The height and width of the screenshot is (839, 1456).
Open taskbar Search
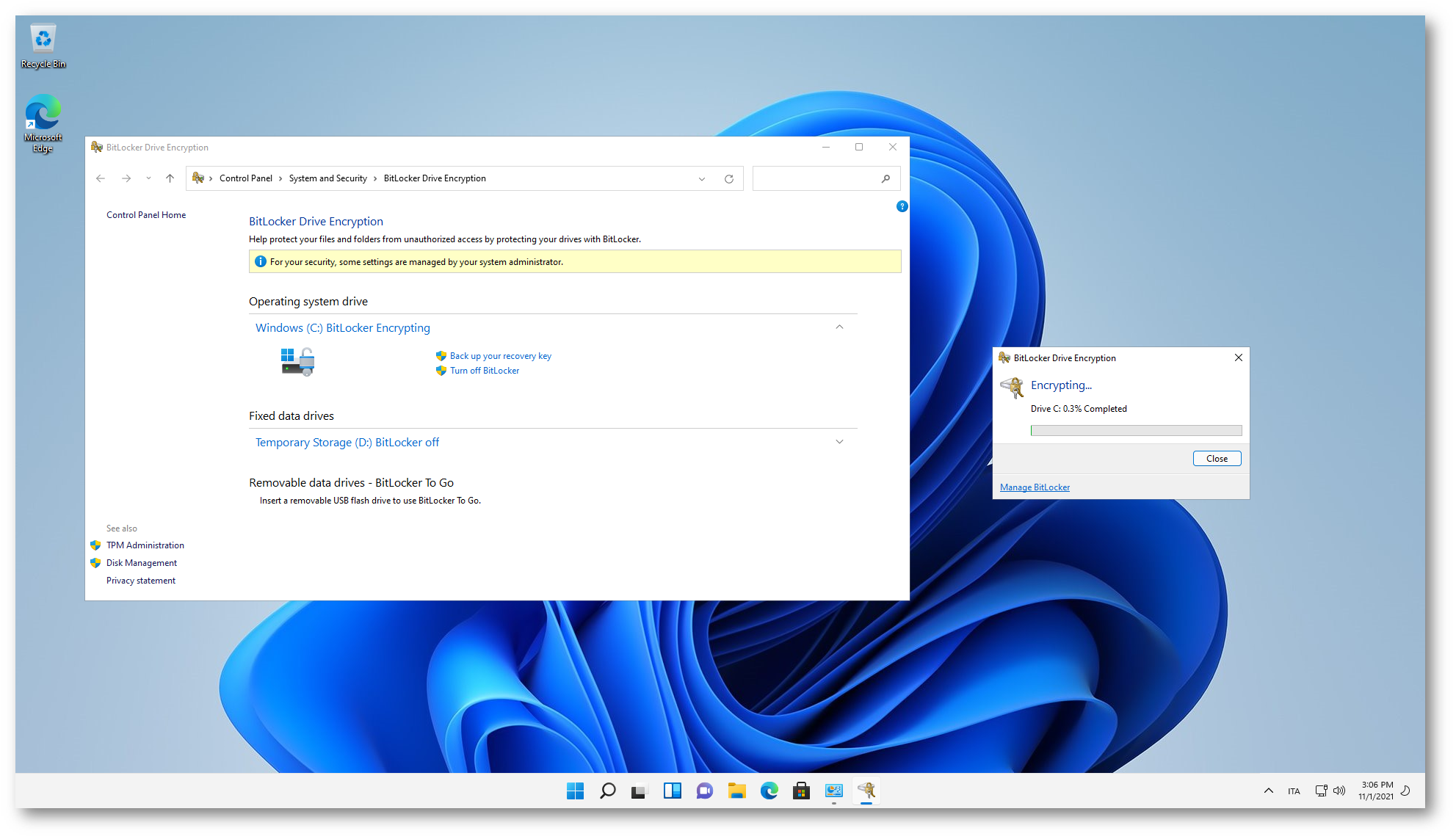pos(607,791)
